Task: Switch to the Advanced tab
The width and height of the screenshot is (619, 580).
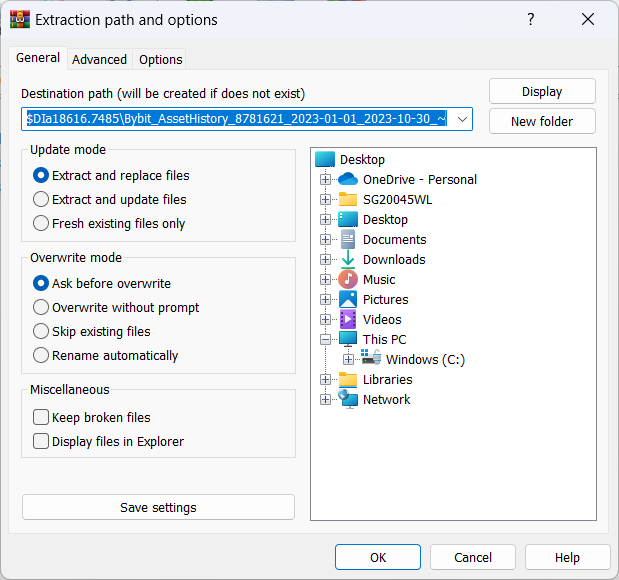Action: click(x=99, y=60)
